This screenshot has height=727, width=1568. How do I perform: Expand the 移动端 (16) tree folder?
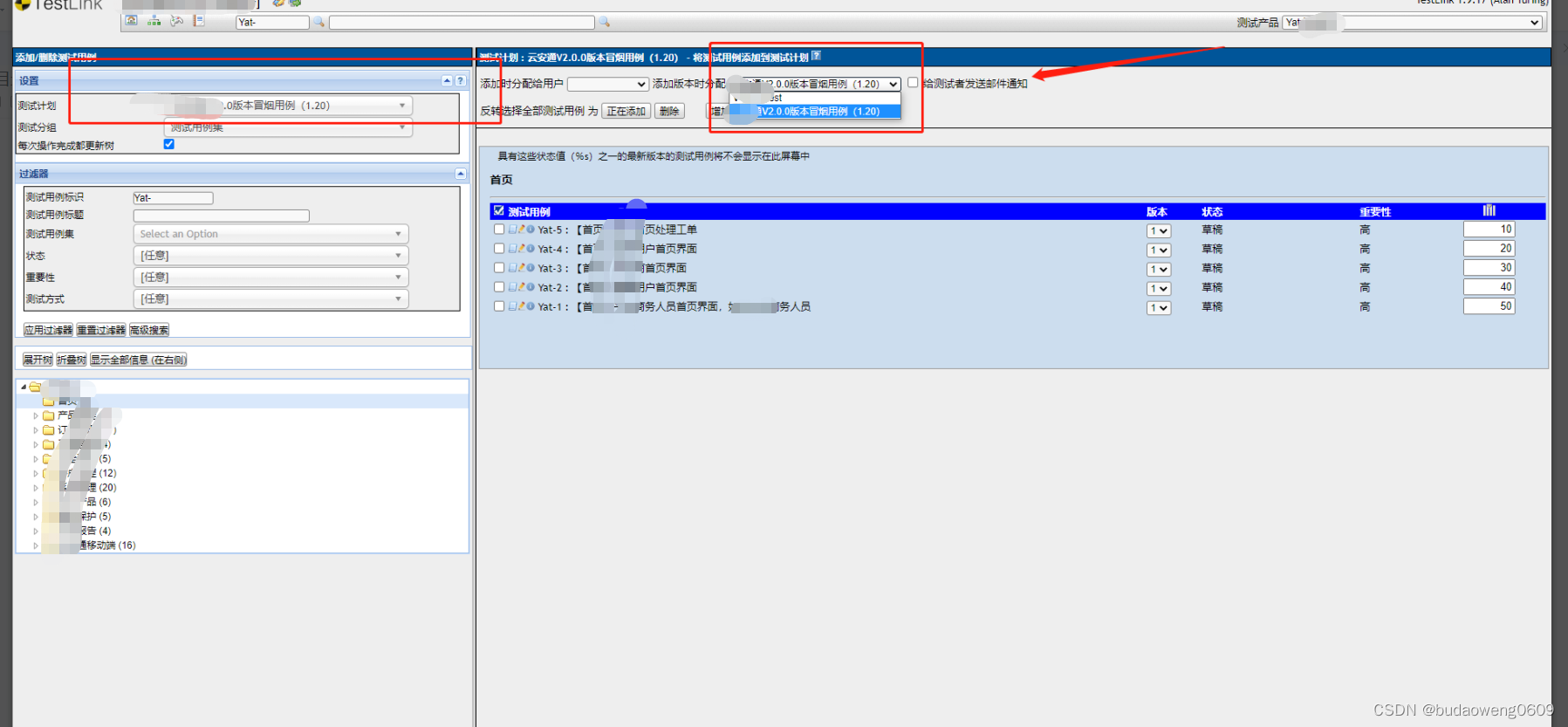[x=36, y=545]
